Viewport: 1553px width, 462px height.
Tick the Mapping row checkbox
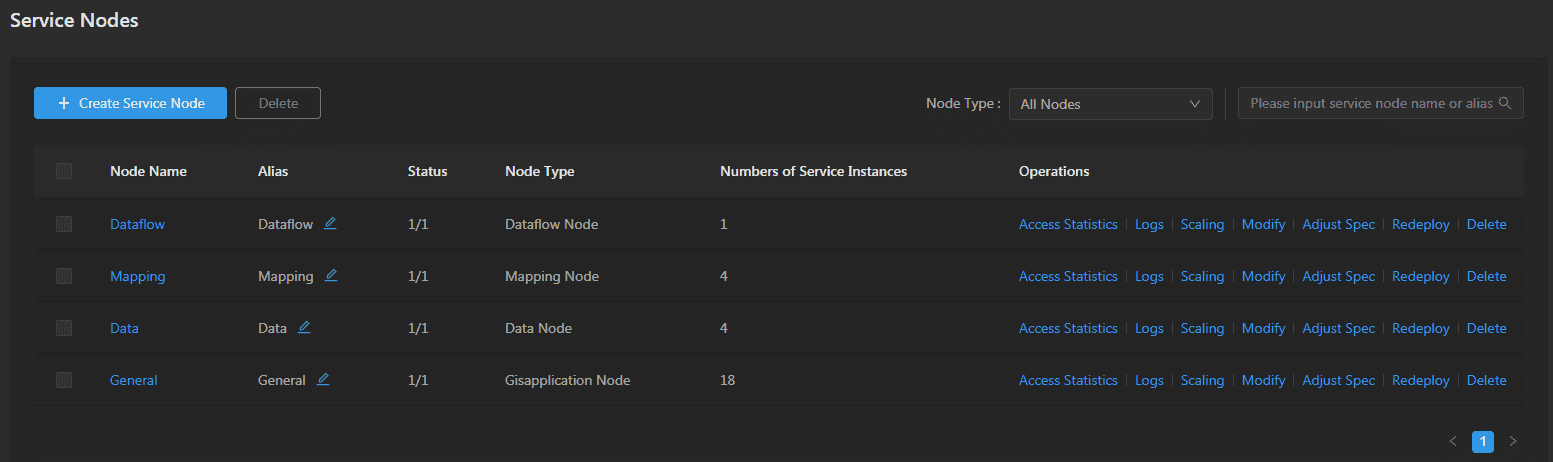[x=64, y=276]
